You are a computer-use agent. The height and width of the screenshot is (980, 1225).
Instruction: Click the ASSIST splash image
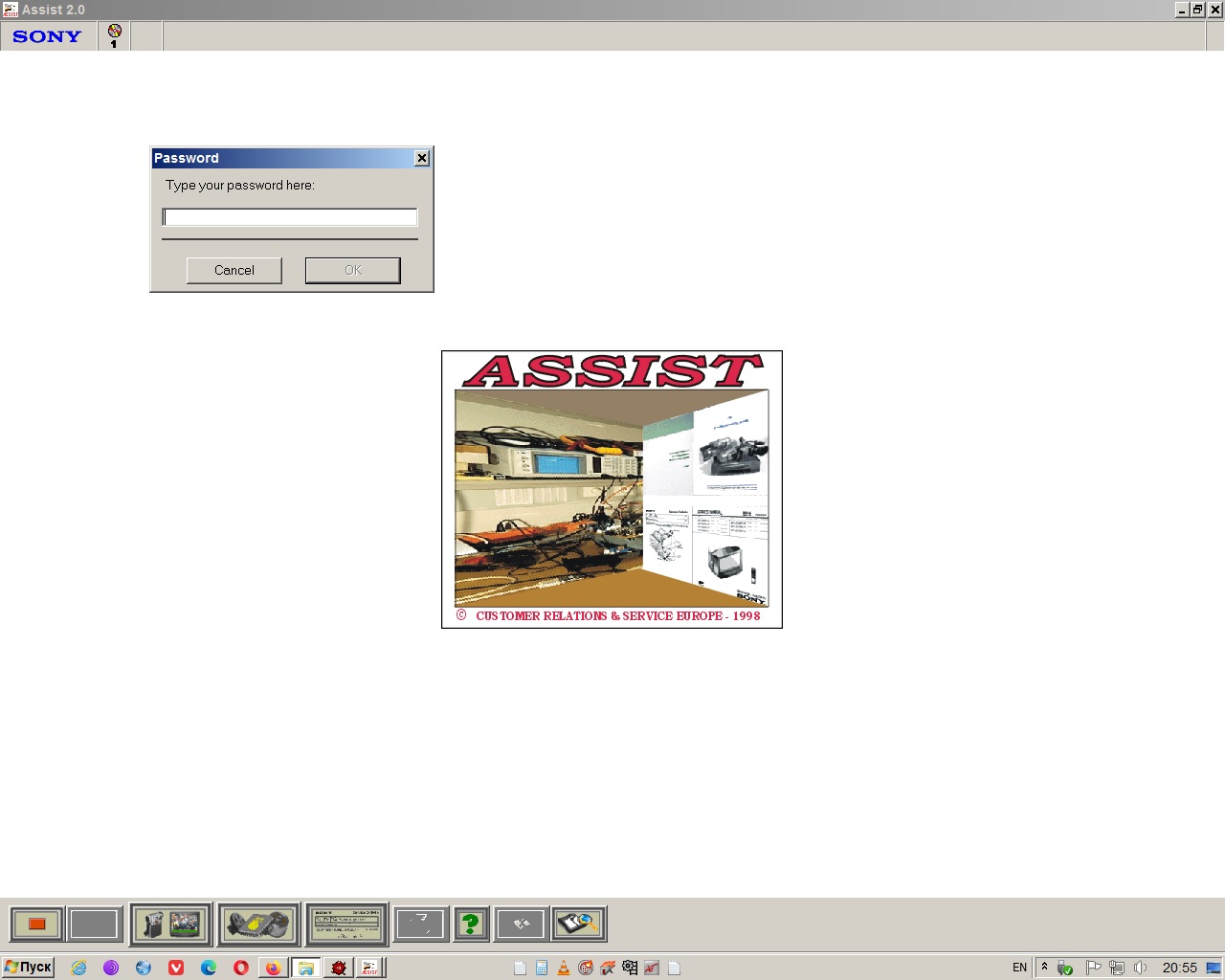tap(612, 489)
